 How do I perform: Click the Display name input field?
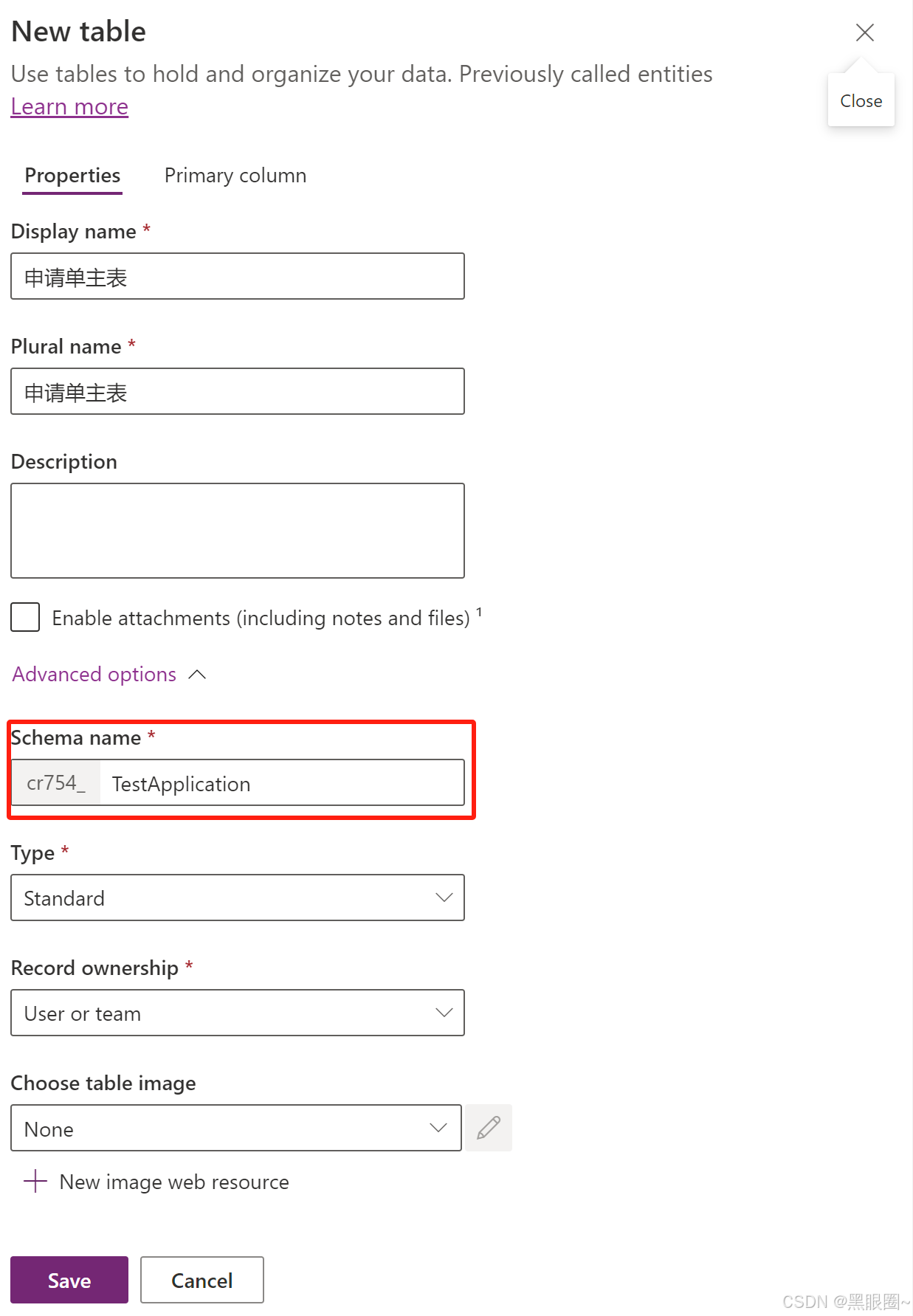point(237,276)
